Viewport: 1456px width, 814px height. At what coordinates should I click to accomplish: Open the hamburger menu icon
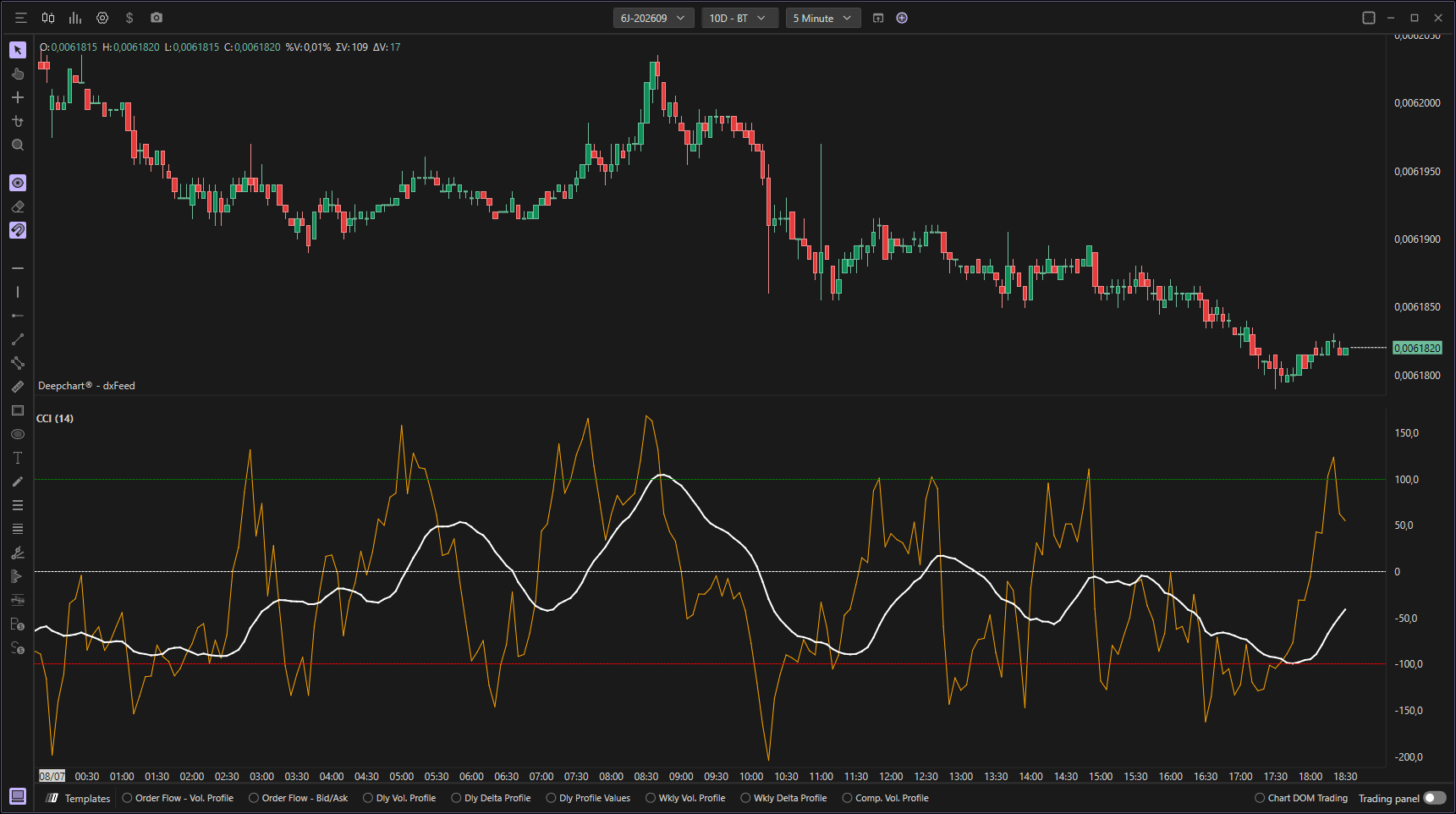(x=21, y=18)
